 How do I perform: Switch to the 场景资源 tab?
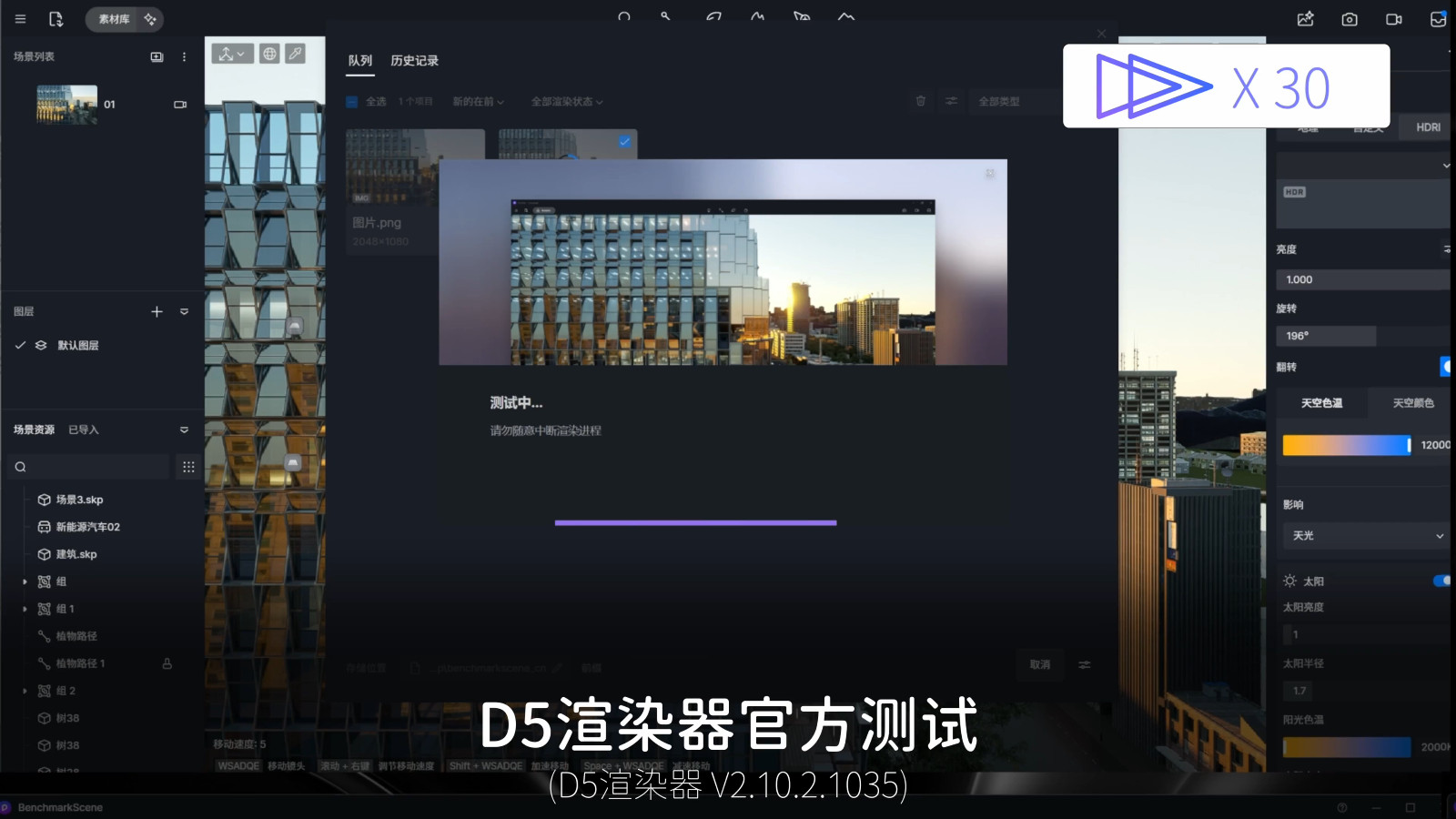[x=34, y=430]
